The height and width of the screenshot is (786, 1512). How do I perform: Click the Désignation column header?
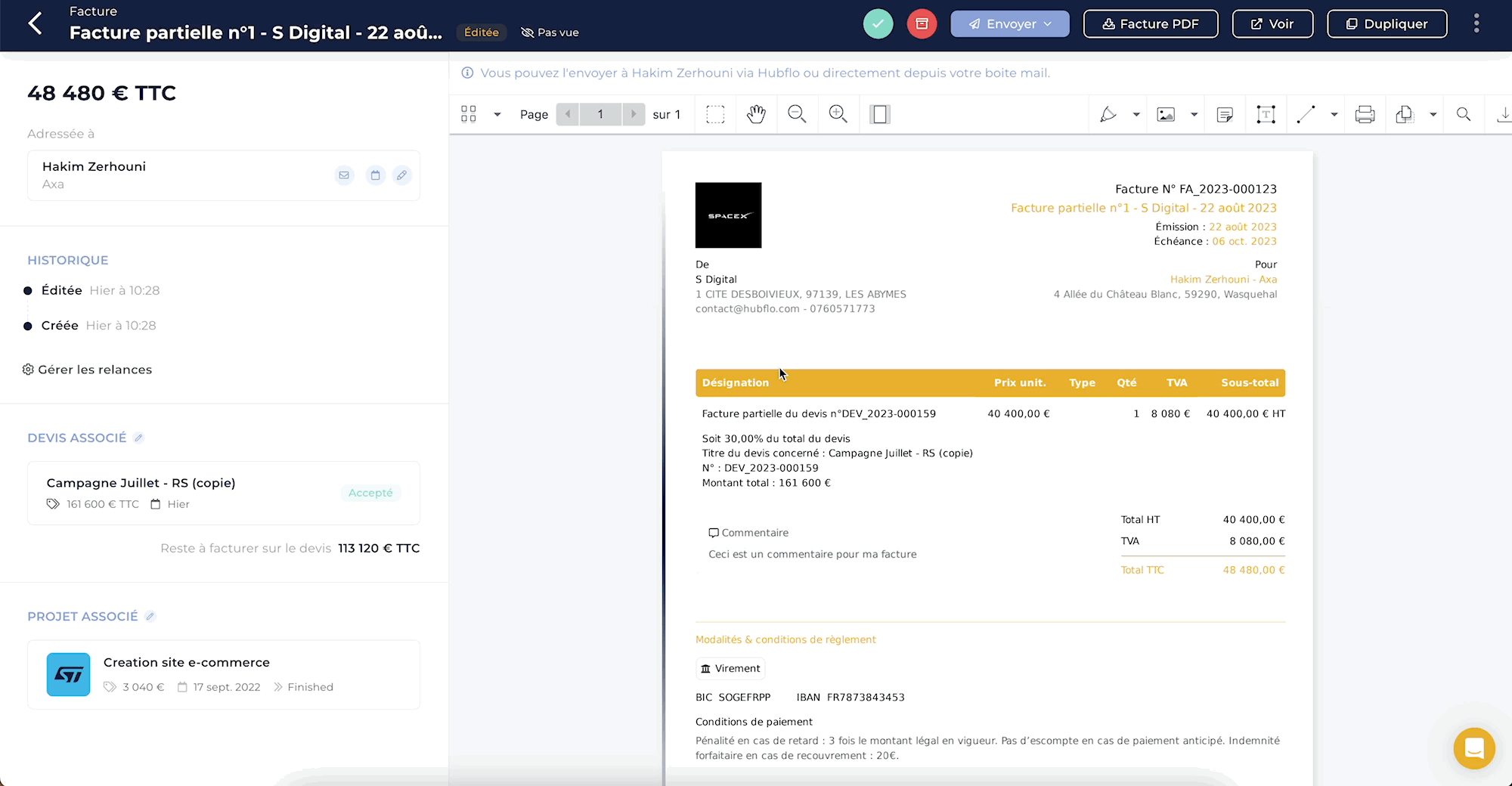[x=736, y=383]
